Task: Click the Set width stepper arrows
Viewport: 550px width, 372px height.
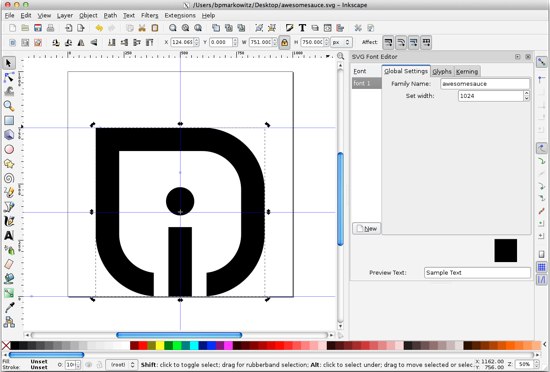Action: point(526,96)
